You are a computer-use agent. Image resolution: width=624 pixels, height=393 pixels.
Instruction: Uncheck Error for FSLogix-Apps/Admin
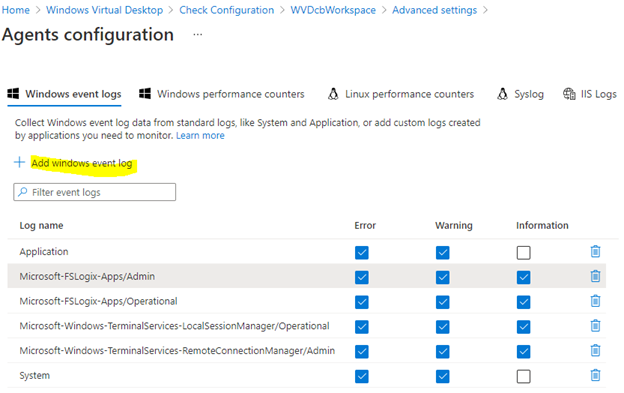point(362,277)
